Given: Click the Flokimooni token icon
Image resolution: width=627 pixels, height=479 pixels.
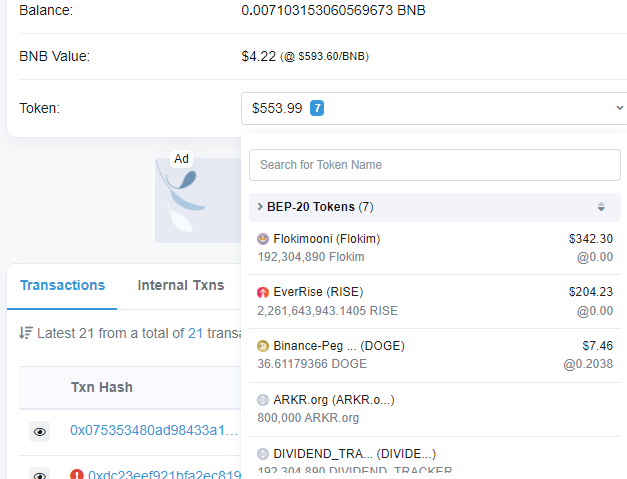Looking at the screenshot, I should click(x=263, y=239).
